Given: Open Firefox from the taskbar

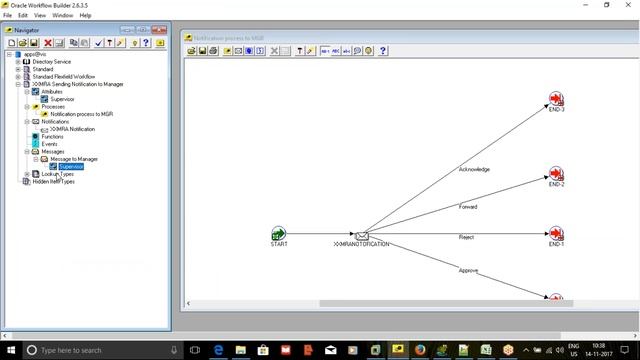Looking at the screenshot, I should [x=420, y=350].
